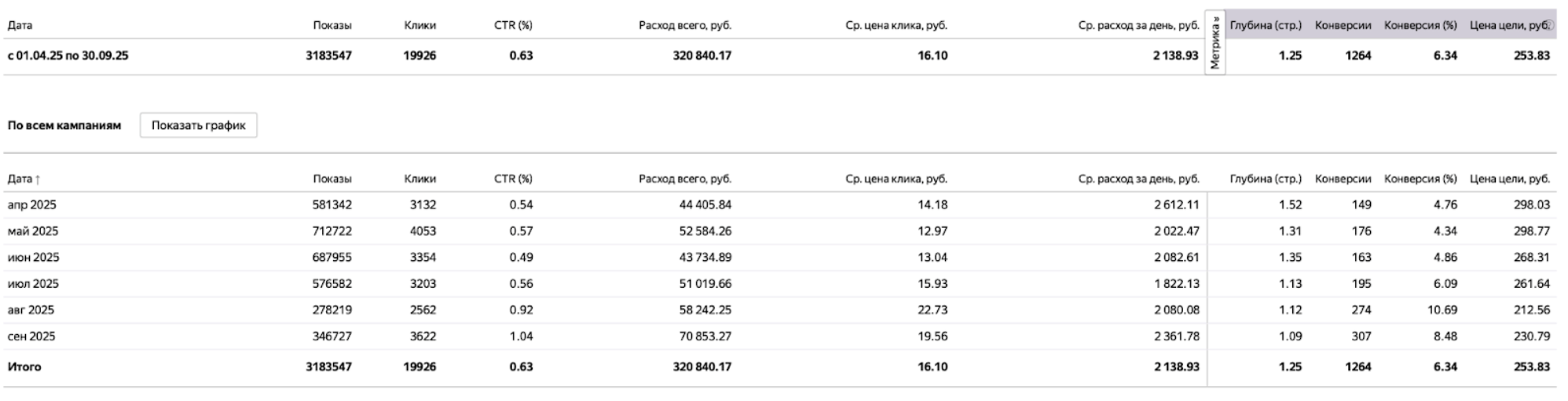Screen dimensions: 1568x401
Task: Sort monthly table by Конверсии header
Action: 1343,178
